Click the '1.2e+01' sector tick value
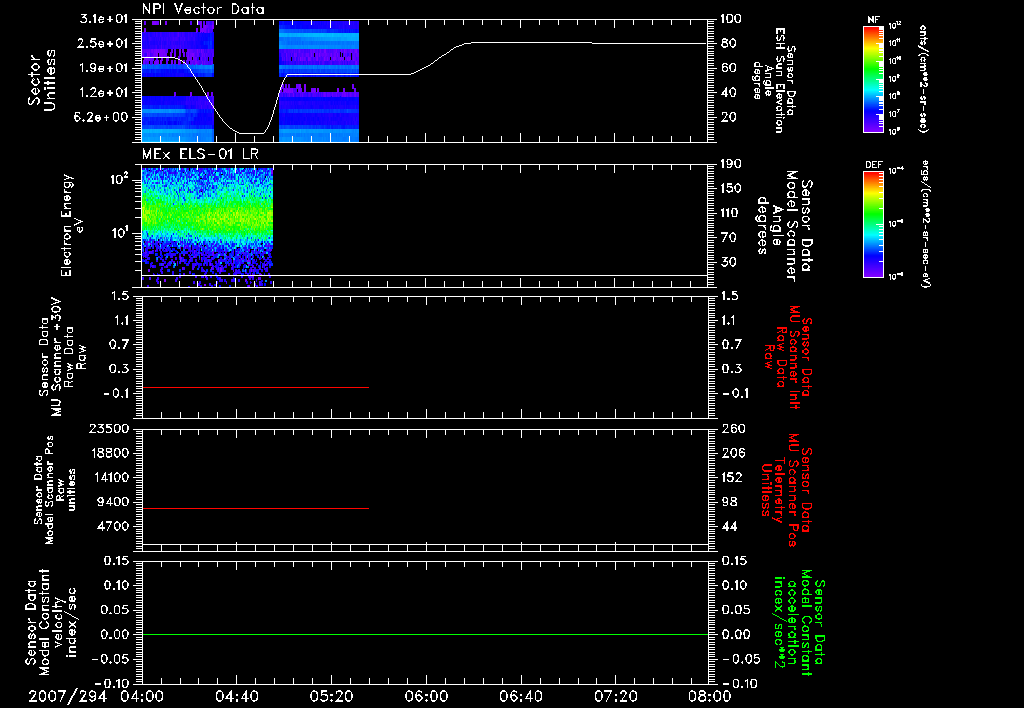This screenshot has width=1024, height=708. (x=104, y=93)
